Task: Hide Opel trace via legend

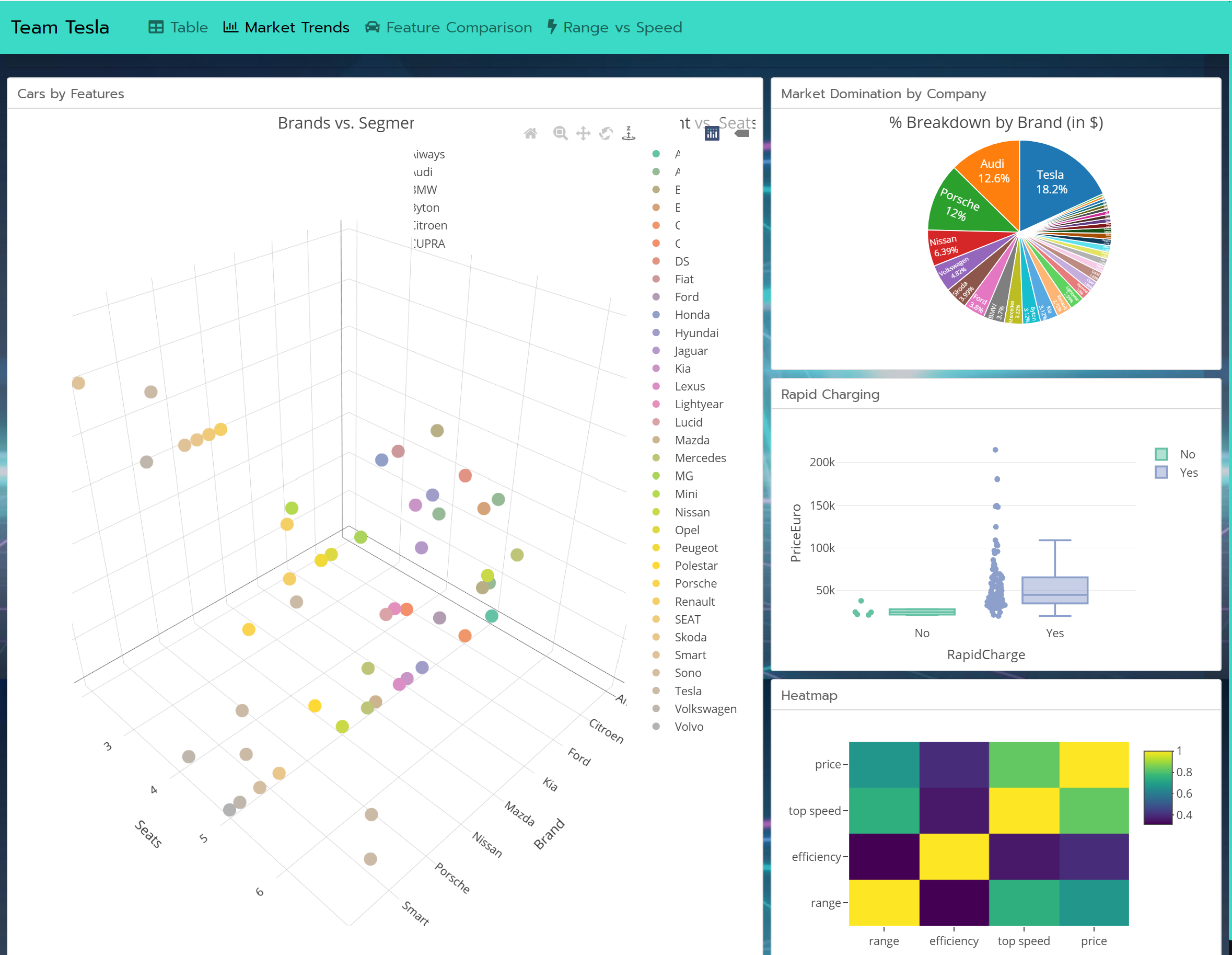Action: [x=687, y=530]
